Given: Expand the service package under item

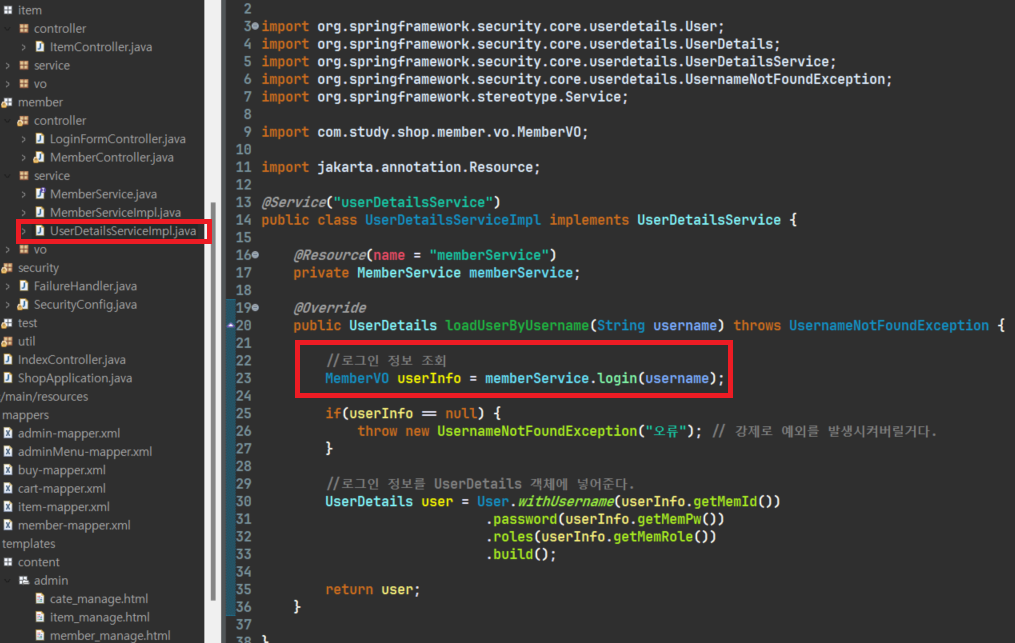Looking at the screenshot, I should coord(7,65).
